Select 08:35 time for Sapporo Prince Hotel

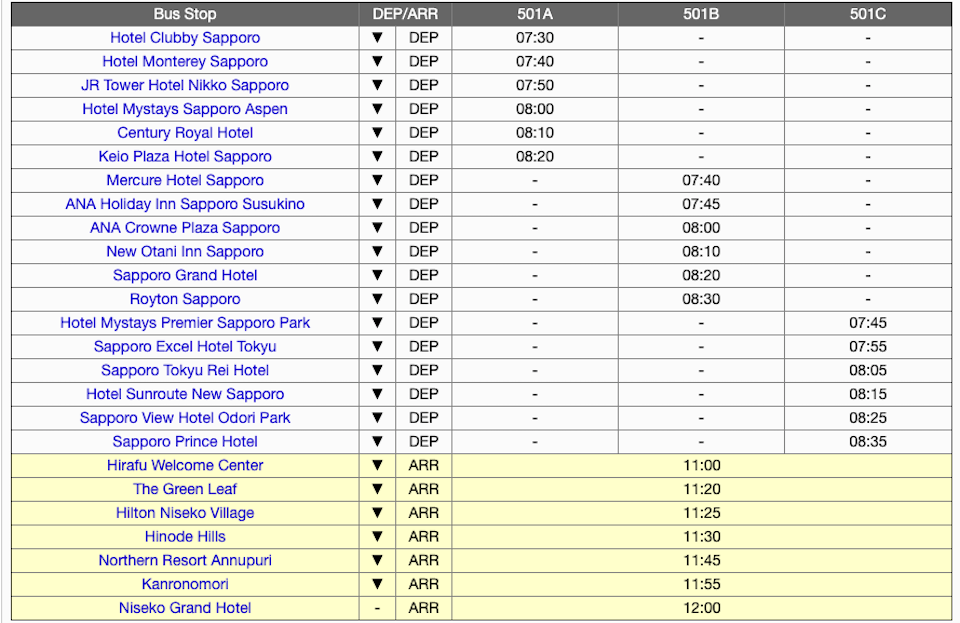(x=868, y=442)
